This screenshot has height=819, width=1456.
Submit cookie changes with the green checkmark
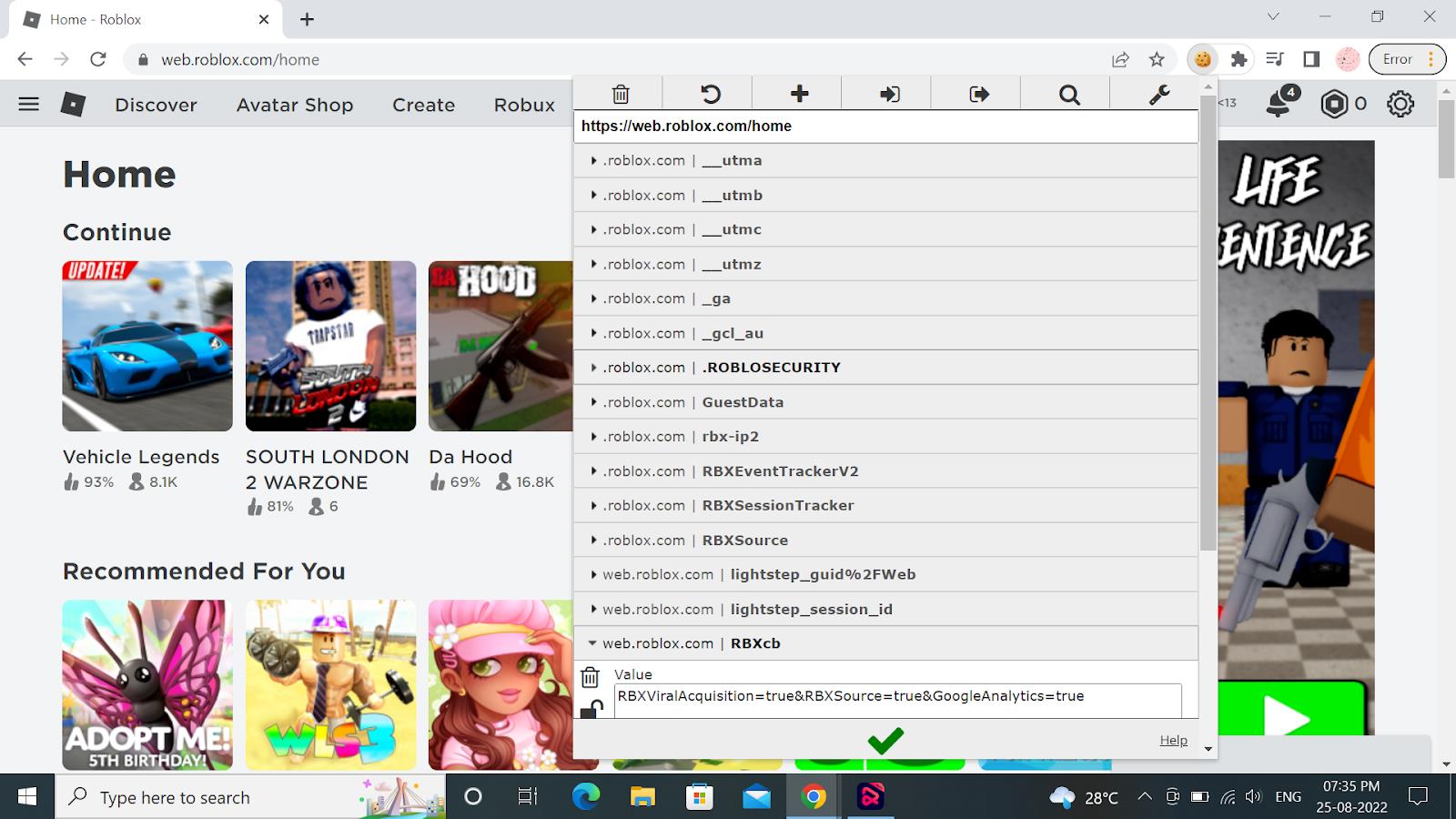pyautogui.click(x=885, y=740)
